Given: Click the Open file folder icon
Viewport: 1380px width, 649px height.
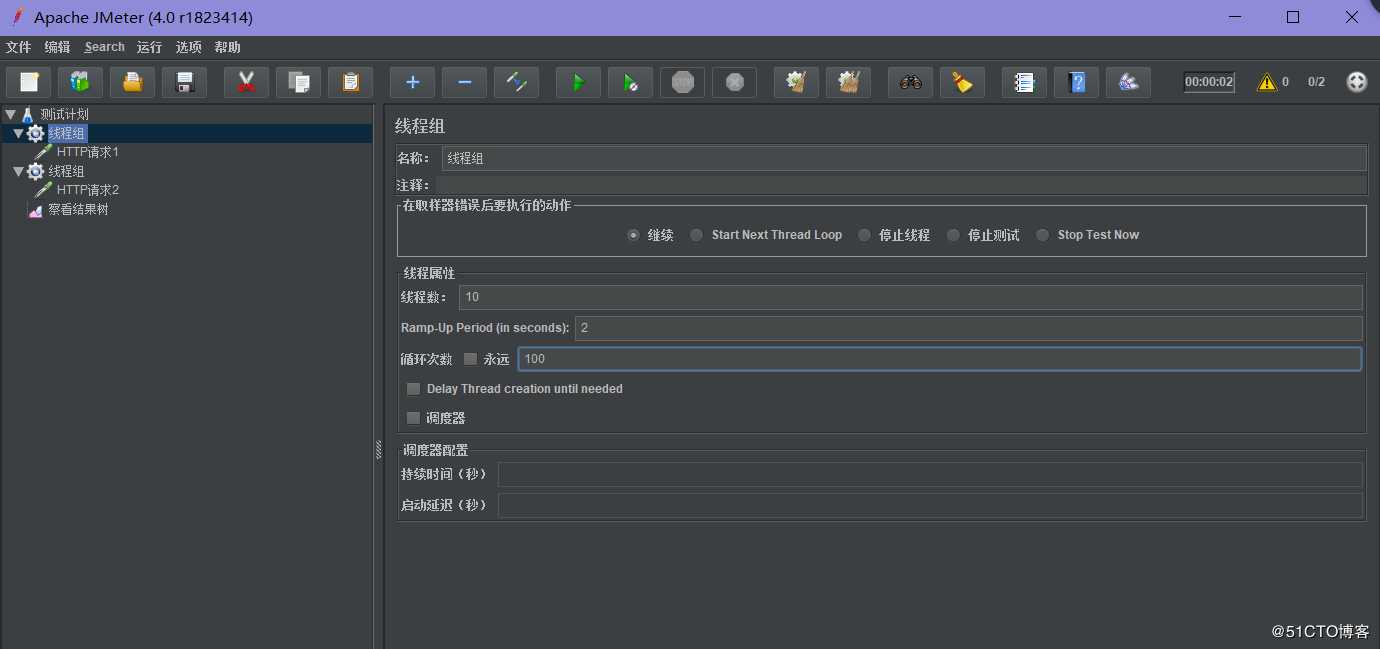Looking at the screenshot, I should point(132,82).
